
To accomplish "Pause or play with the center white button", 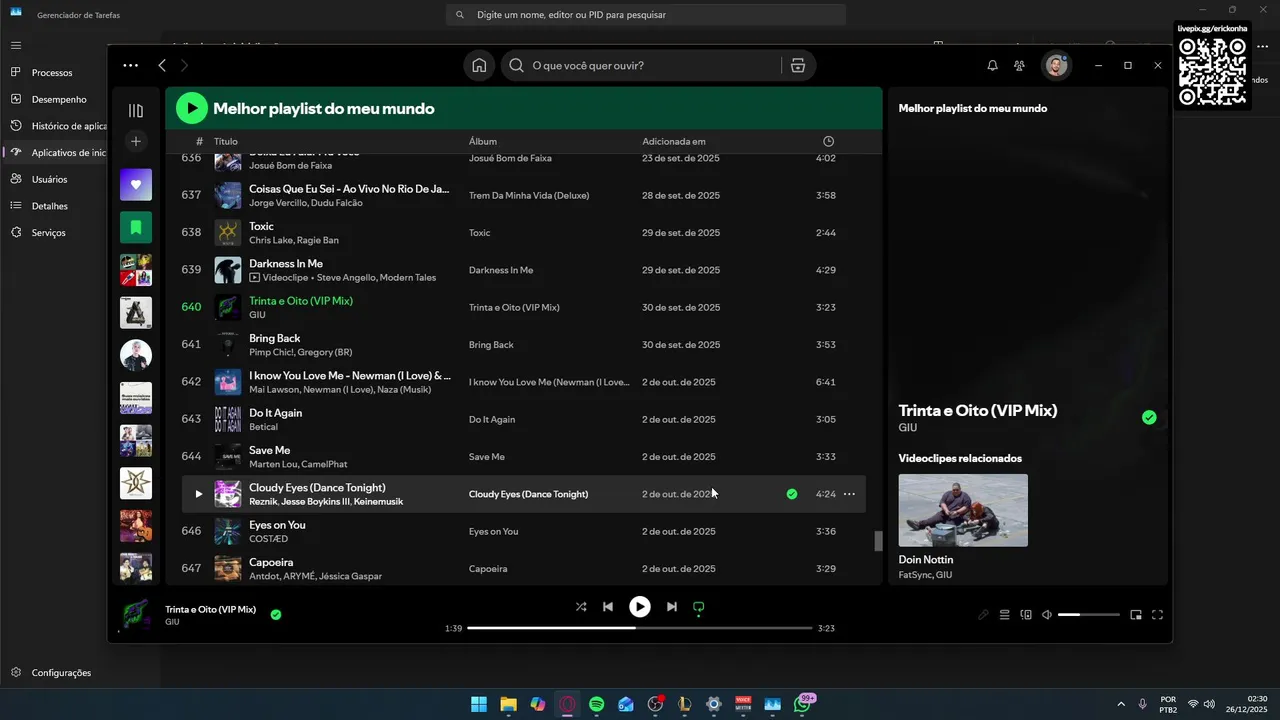I will 640,607.
